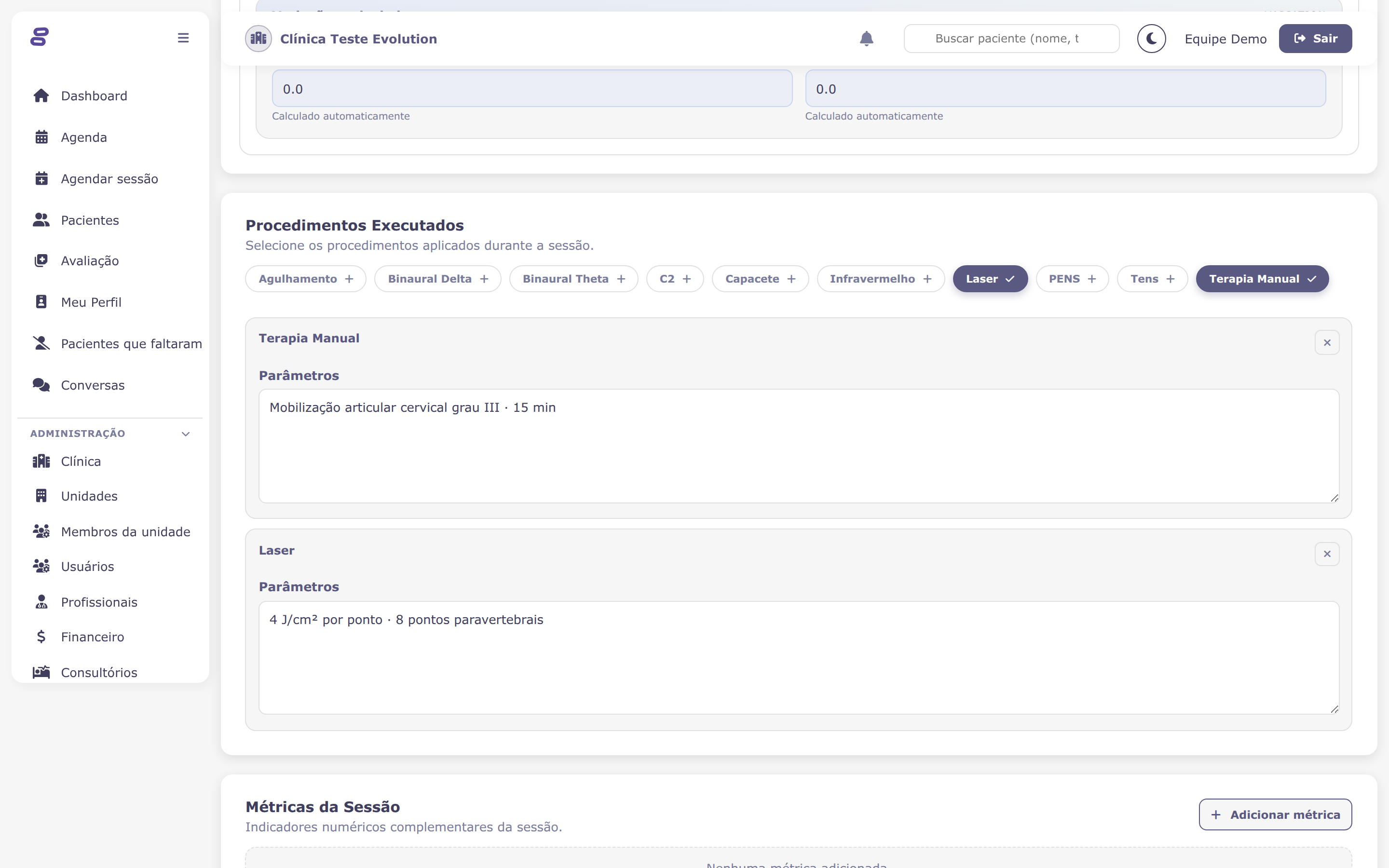Remove the Laser procedure card
The image size is (1389, 868).
[x=1327, y=554]
